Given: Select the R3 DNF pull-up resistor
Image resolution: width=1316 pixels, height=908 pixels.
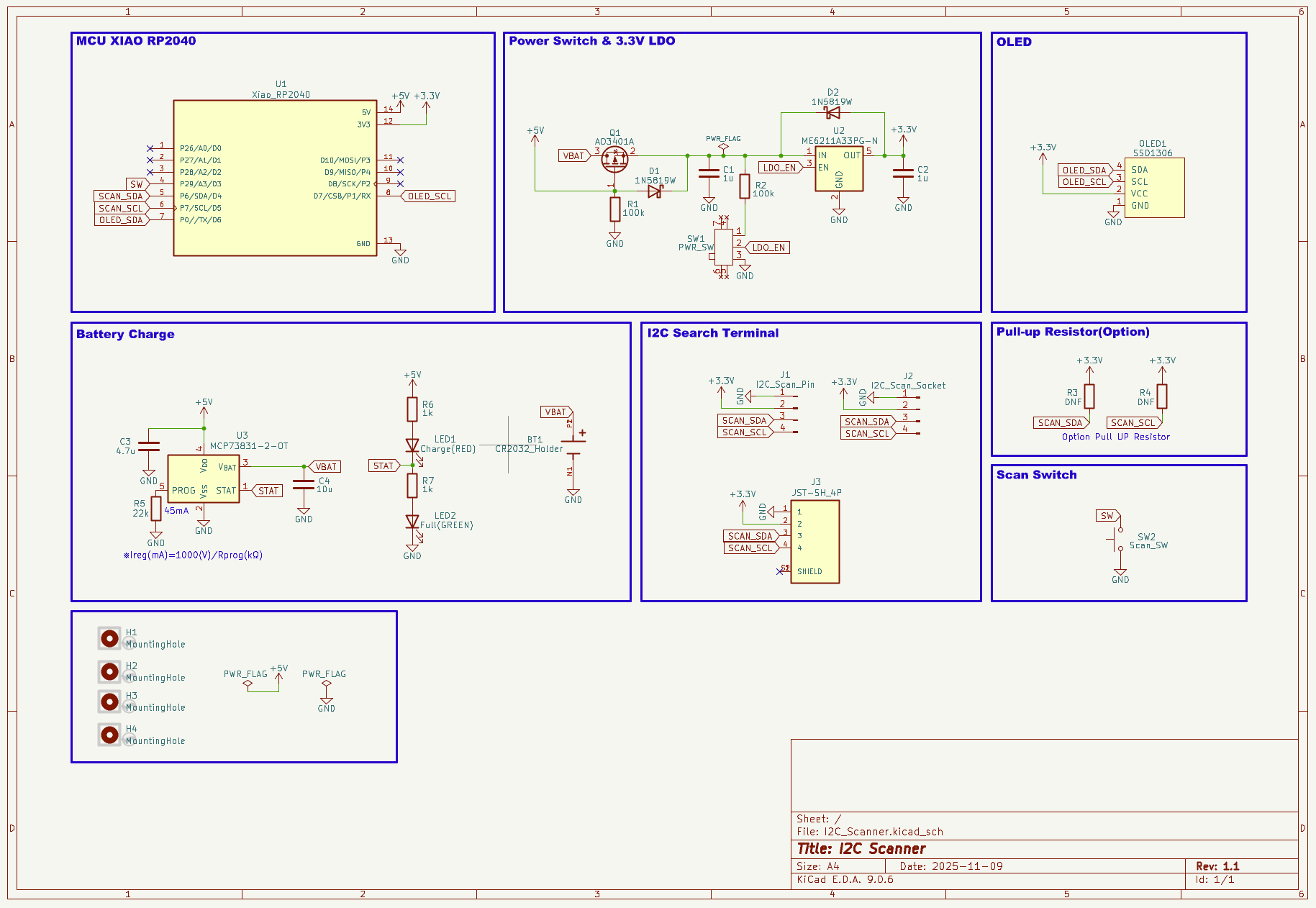Looking at the screenshot, I should click(x=1089, y=396).
